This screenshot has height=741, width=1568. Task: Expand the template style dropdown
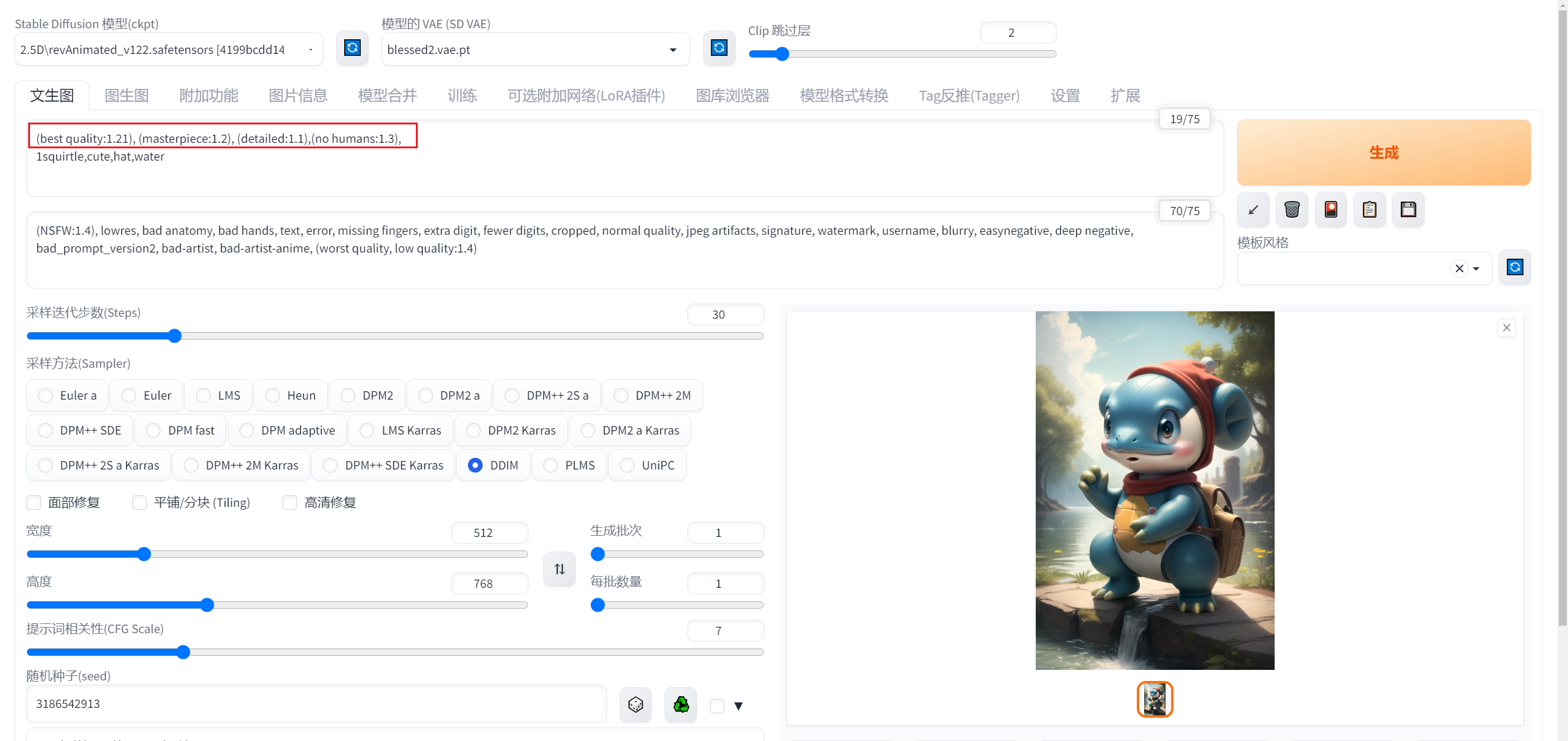[x=1476, y=268]
